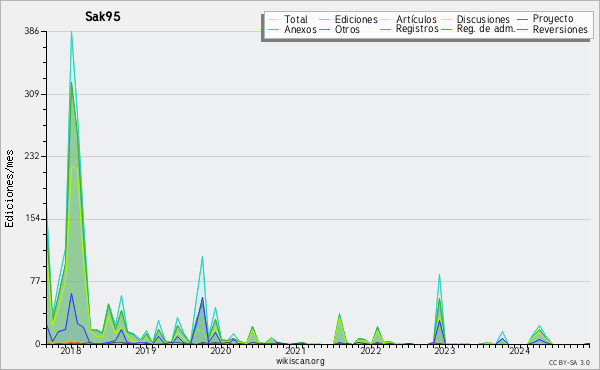Click the Total peak near 2023

click(x=439, y=275)
